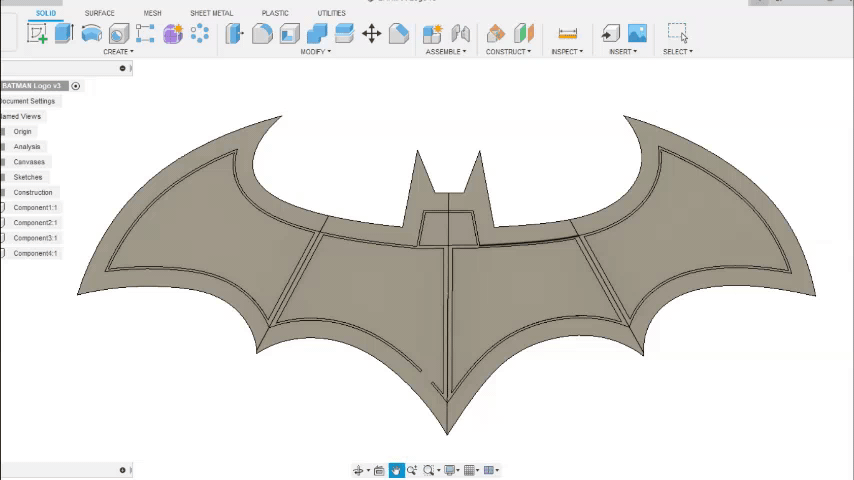Collapse the browser panel header
854x480 pixels.
tap(123, 68)
